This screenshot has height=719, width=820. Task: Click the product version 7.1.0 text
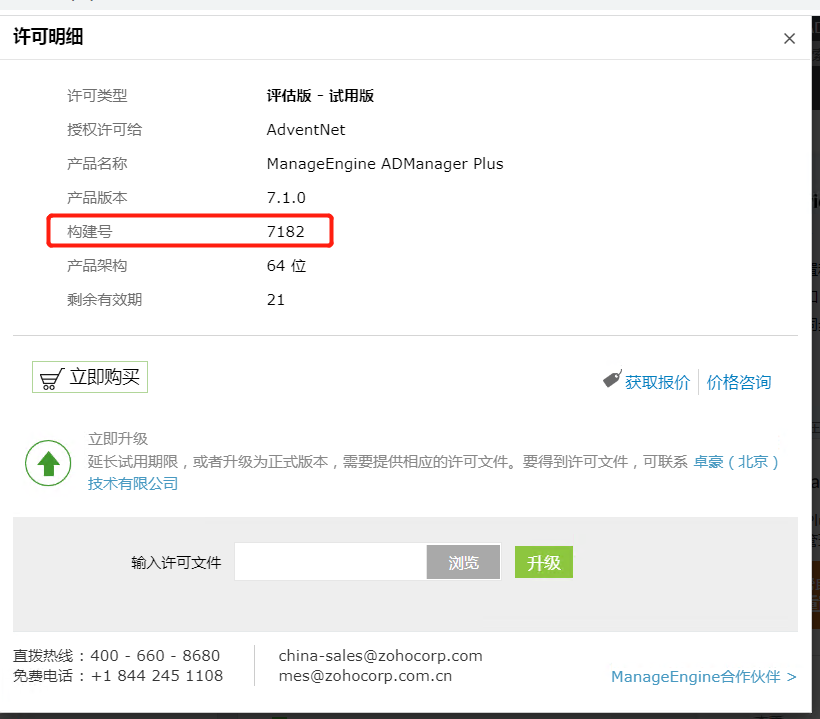click(286, 198)
